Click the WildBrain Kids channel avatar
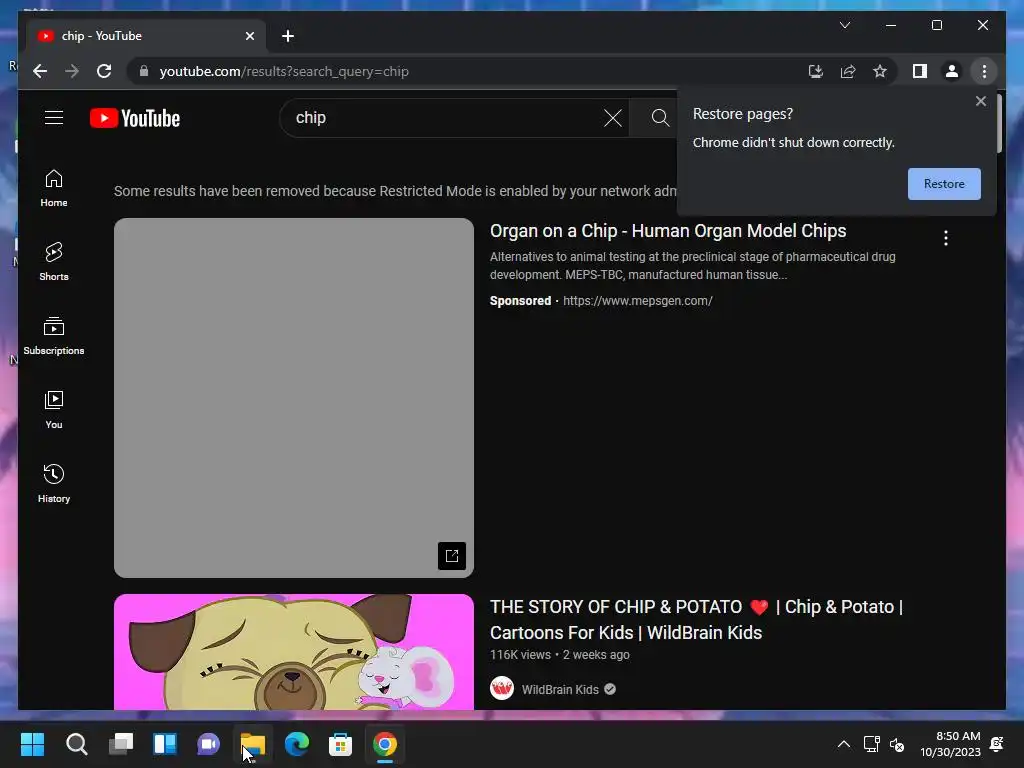Viewport: 1024px width, 768px height. coord(502,688)
